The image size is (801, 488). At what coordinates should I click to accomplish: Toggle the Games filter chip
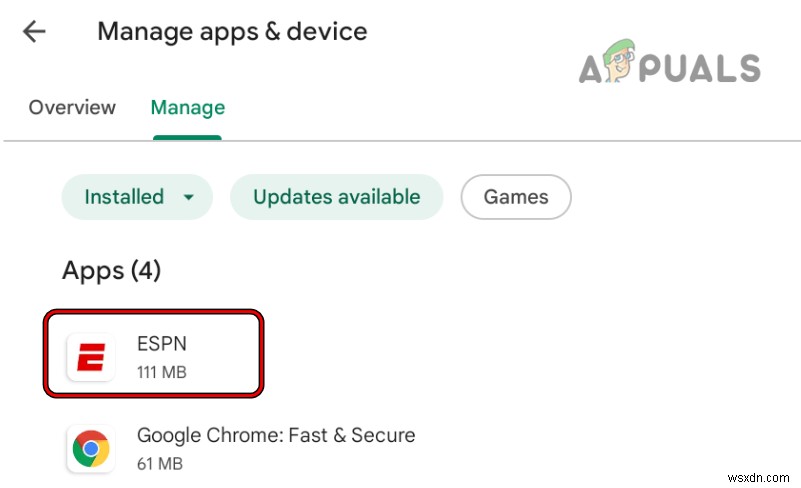point(515,197)
